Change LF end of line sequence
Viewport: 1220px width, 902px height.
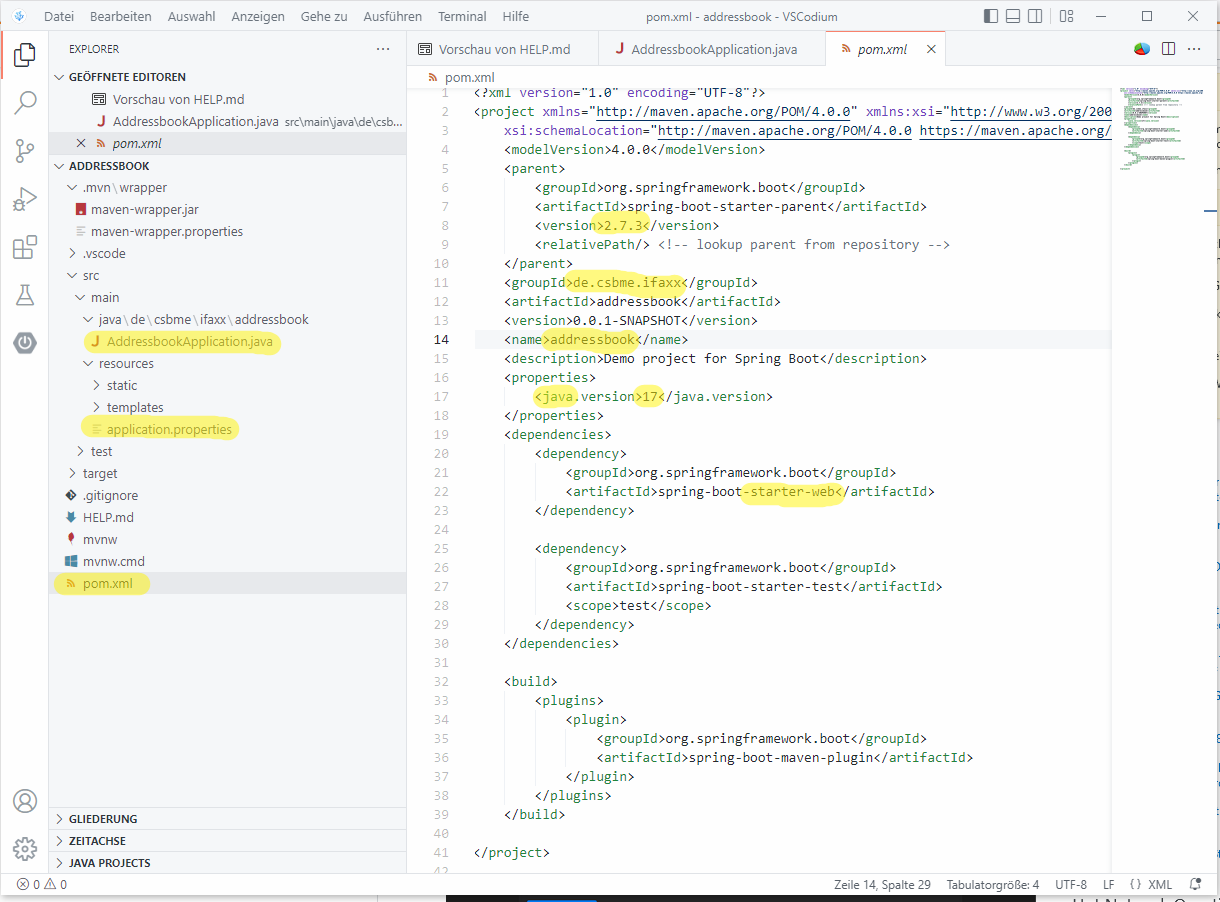pos(1109,885)
